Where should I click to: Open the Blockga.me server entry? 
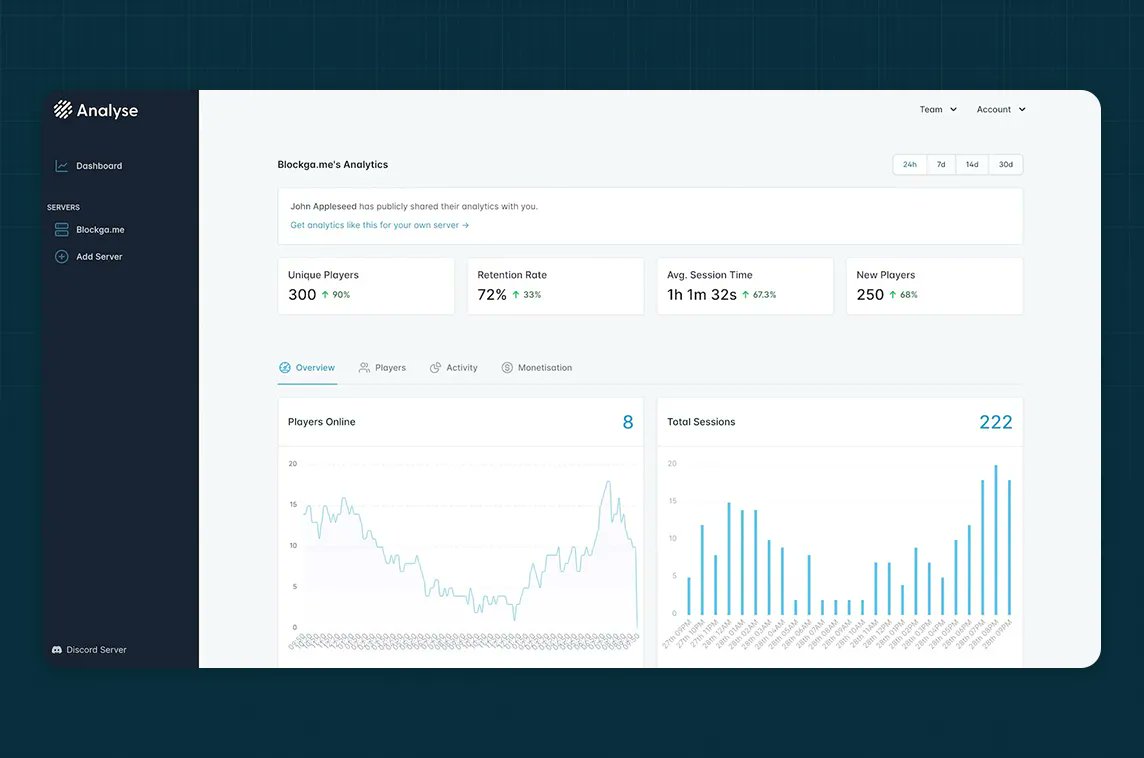pyautogui.click(x=90, y=230)
